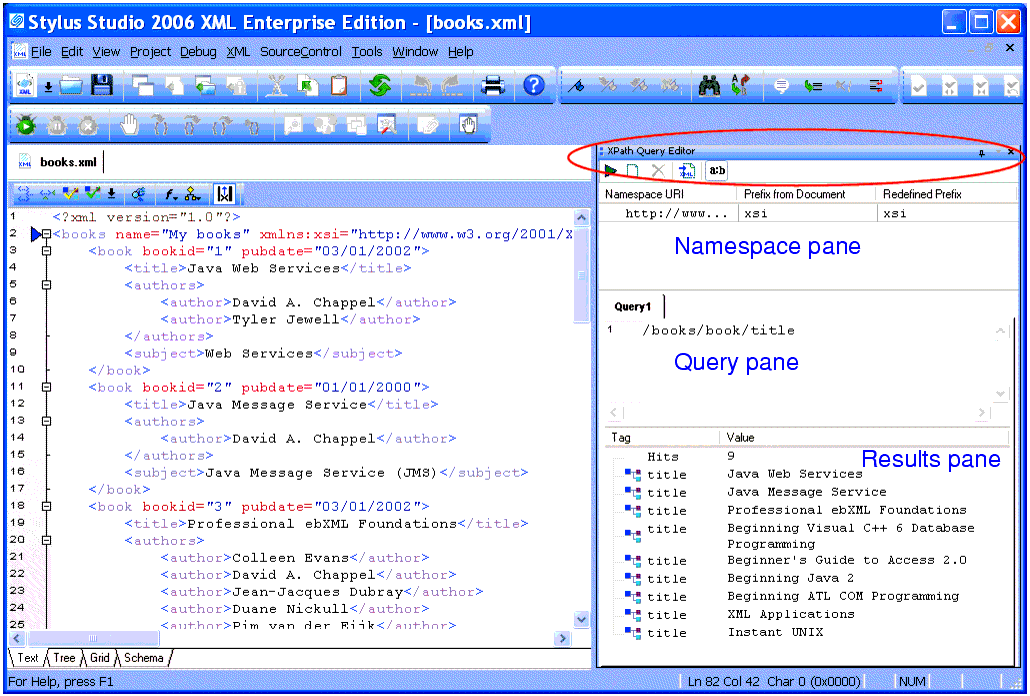This screenshot has height=696, width=1030.
Task: Toggle the a:b namespace prefix button
Action: pyautogui.click(x=717, y=171)
